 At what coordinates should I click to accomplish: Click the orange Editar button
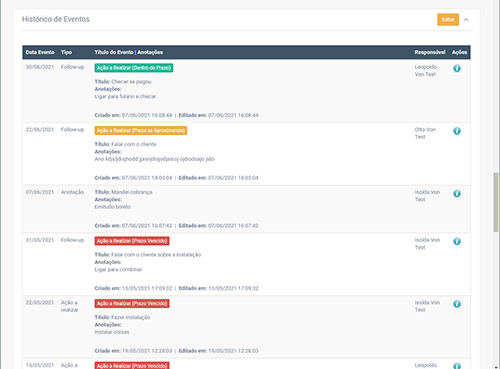click(448, 20)
